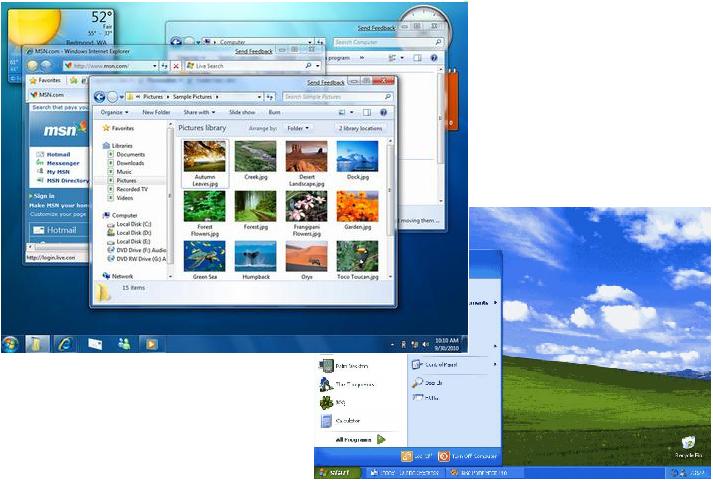The height and width of the screenshot is (481, 713).
Task: Select Documents in the Libraries tree
Action: coord(130,155)
